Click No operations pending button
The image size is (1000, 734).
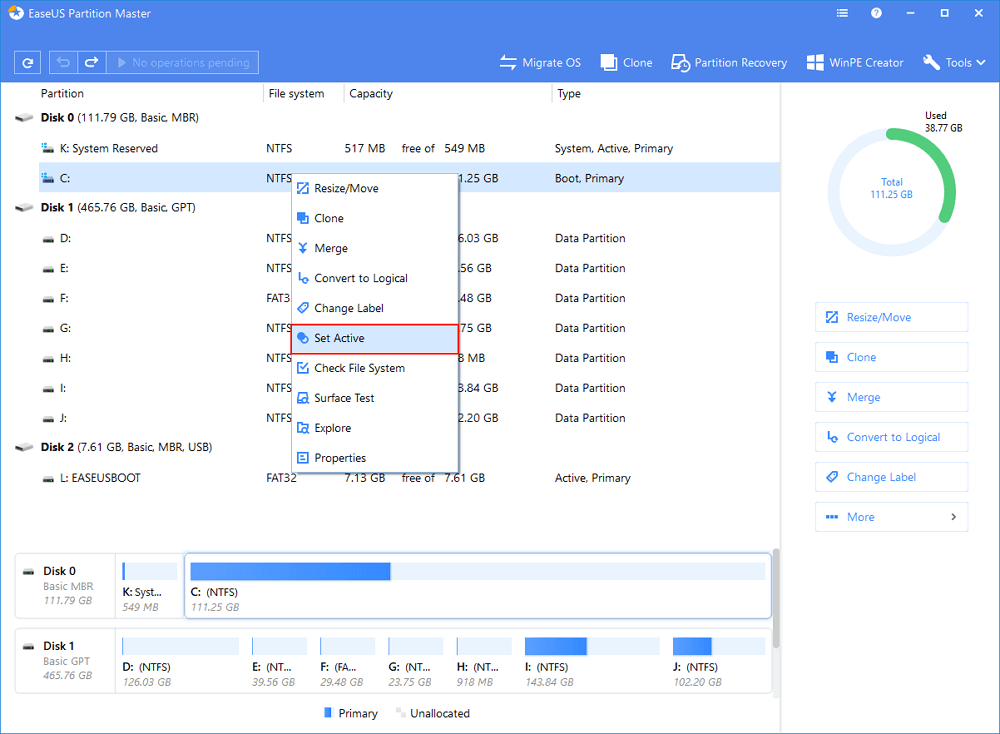[x=182, y=62]
